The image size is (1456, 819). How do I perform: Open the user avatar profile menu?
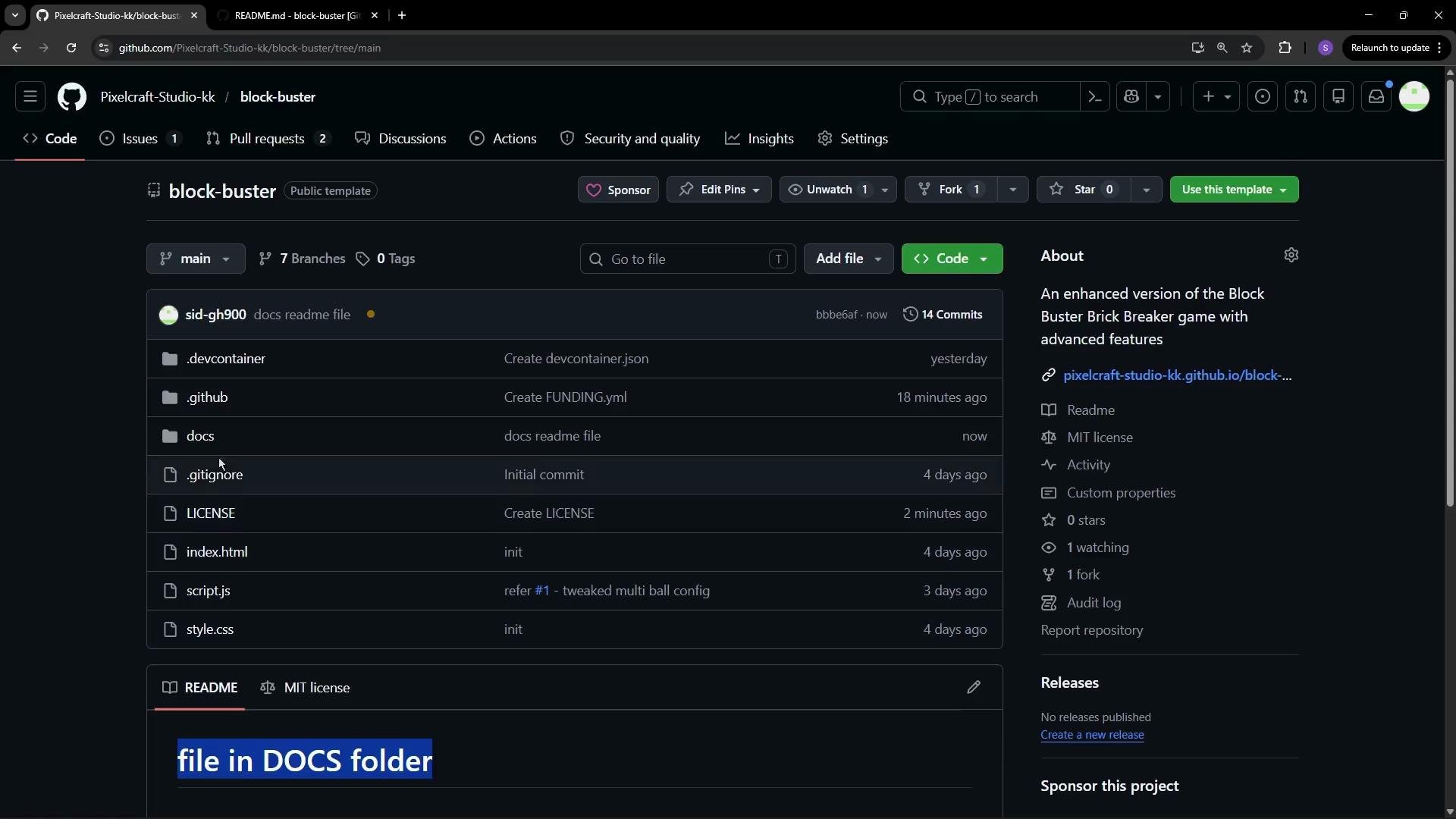(1414, 97)
